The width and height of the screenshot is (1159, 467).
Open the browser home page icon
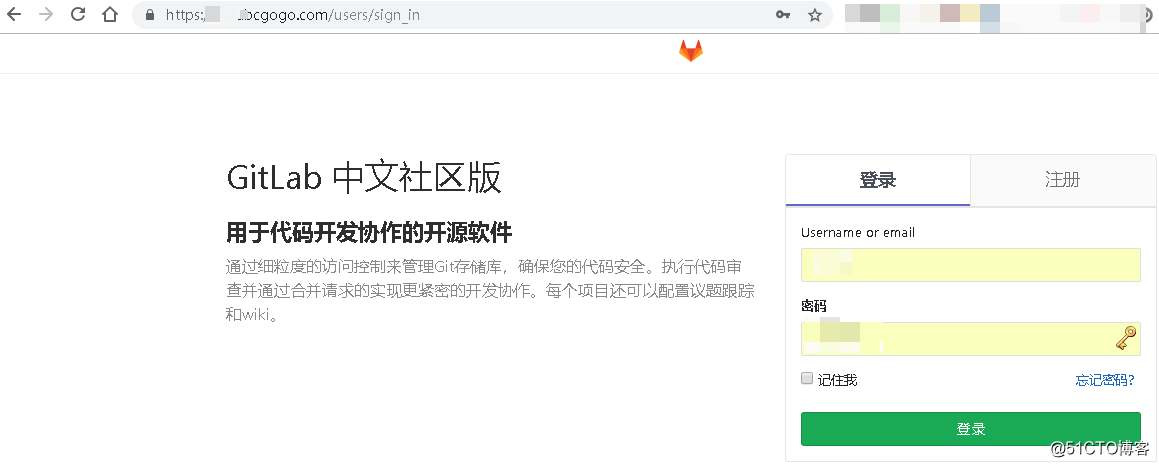click(x=110, y=14)
